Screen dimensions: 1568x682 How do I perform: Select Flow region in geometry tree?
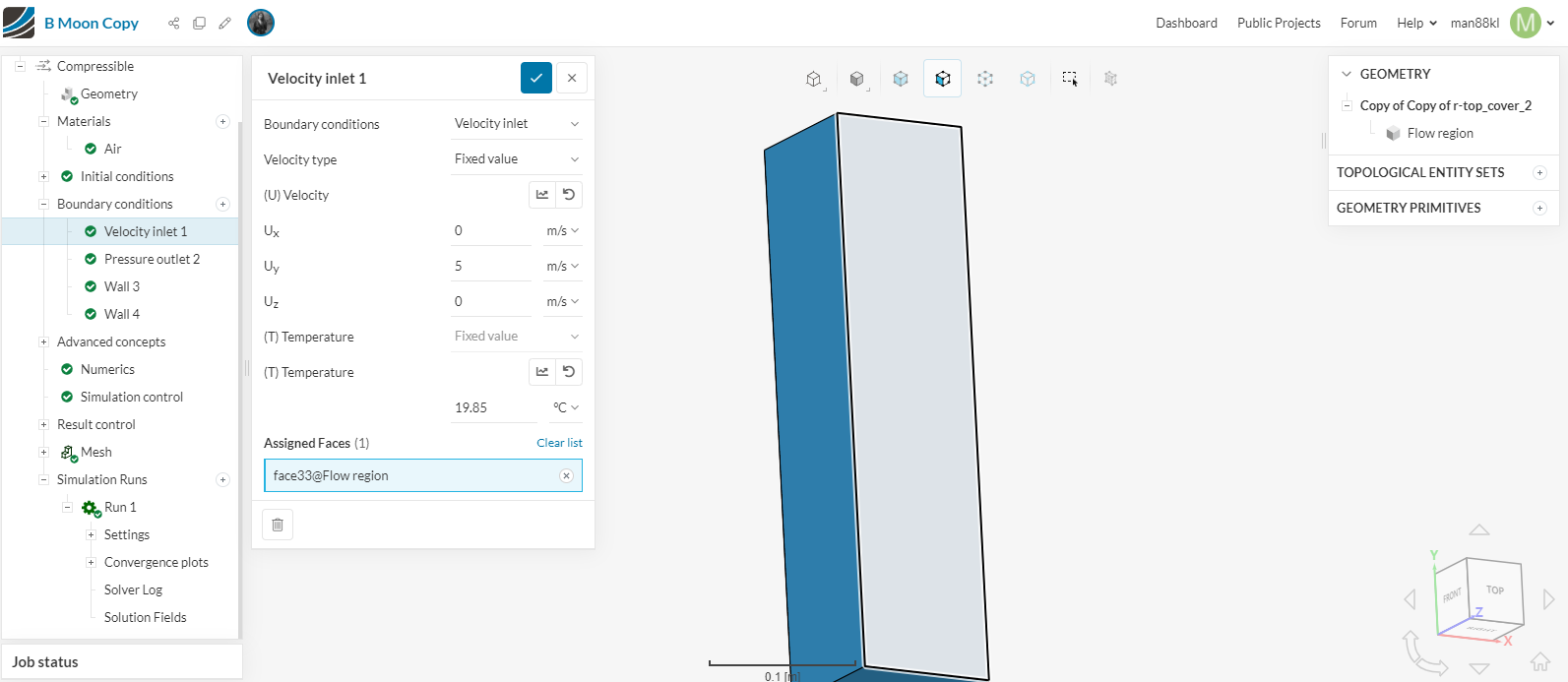click(x=1440, y=133)
